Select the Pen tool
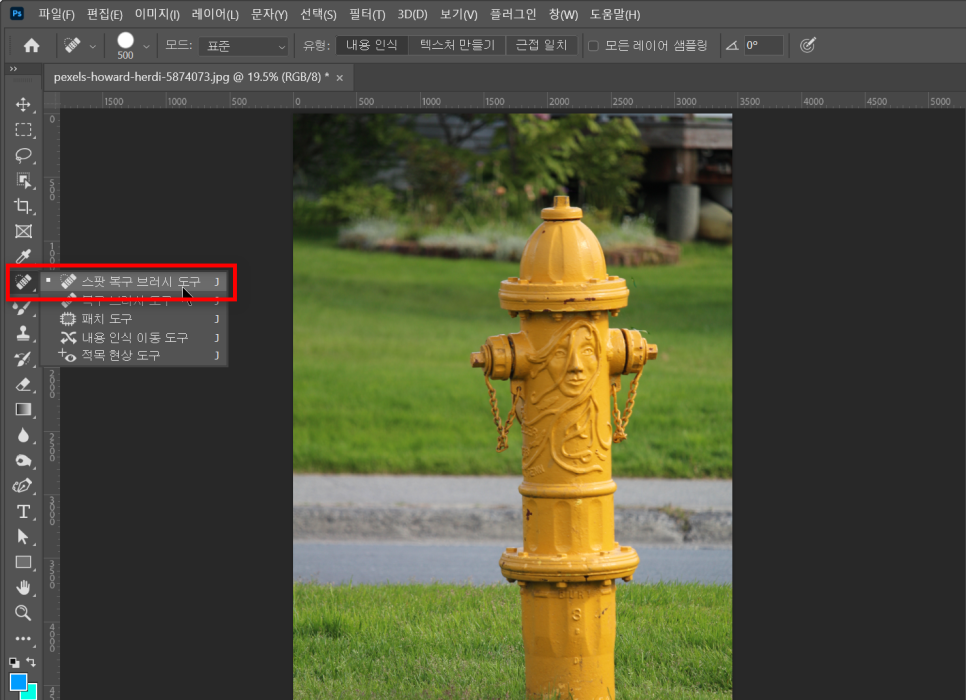 point(23,486)
